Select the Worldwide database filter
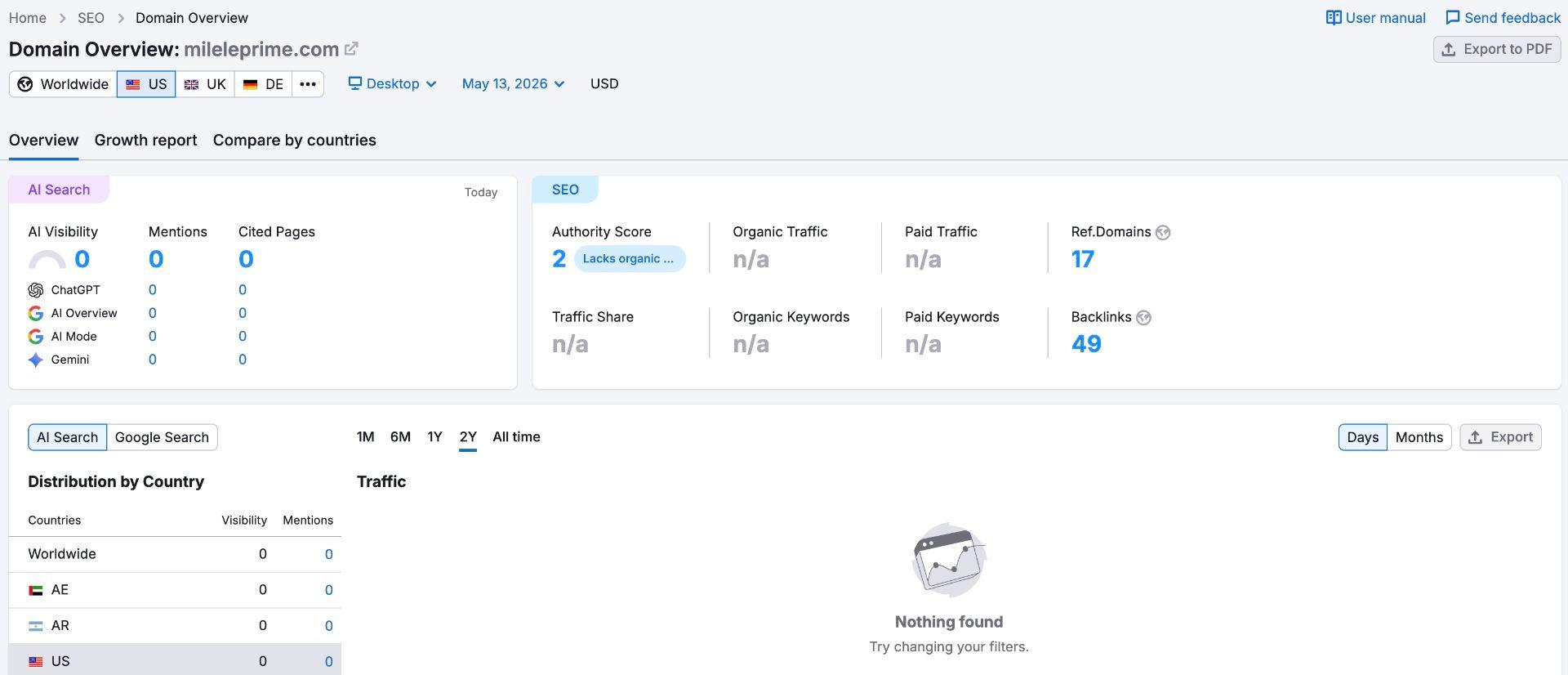The image size is (1568, 675). (x=63, y=84)
